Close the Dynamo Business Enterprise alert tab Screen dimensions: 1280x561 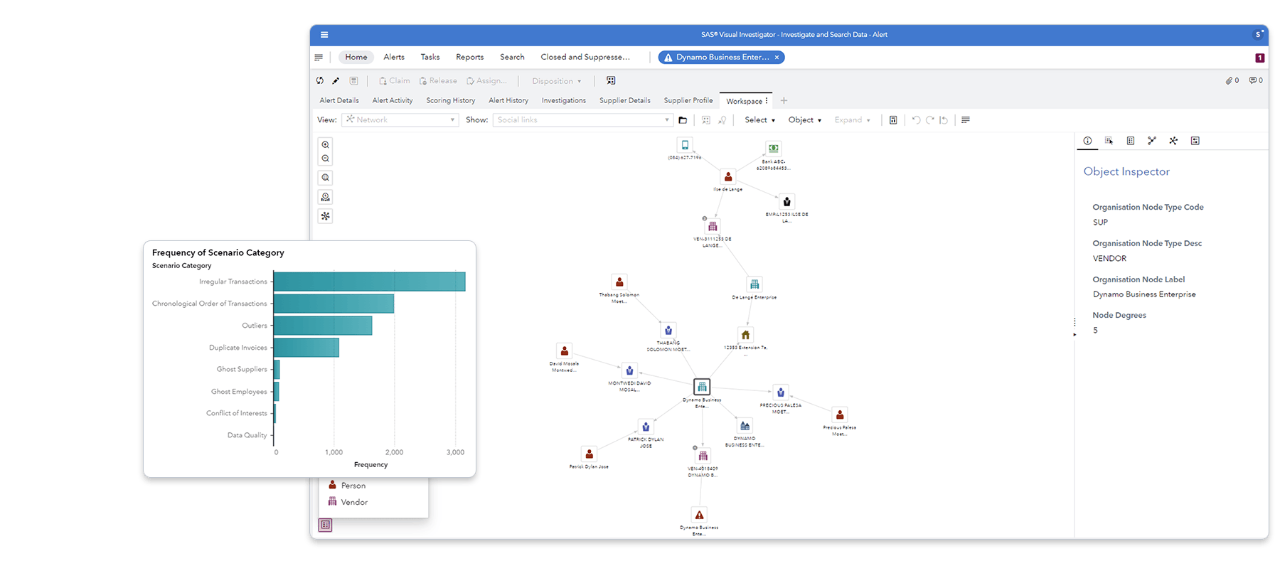point(777,58)
